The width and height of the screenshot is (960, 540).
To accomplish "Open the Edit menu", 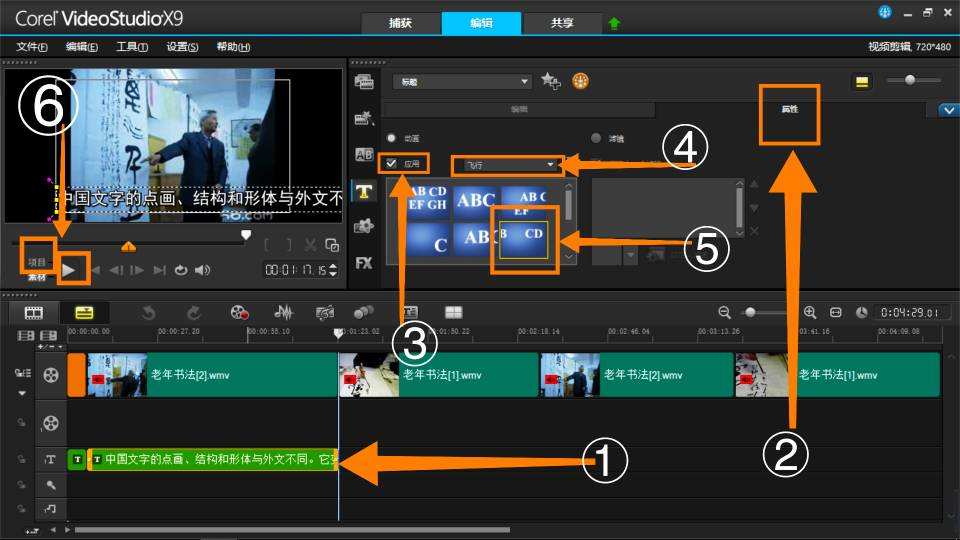I will [x=81, y=47].
